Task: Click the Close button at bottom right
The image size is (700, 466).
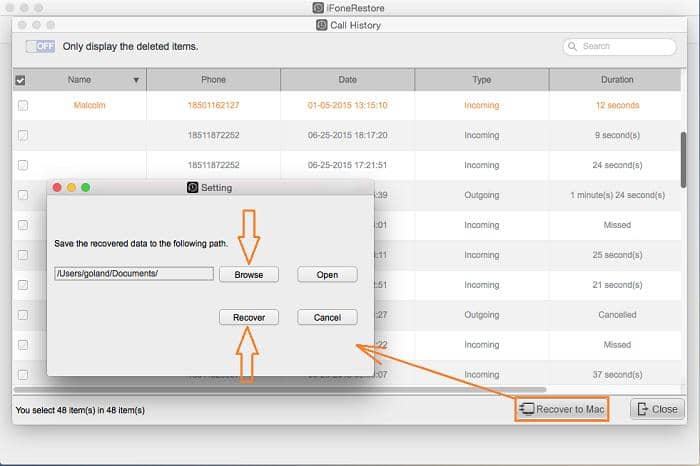Action: [657, 408]
